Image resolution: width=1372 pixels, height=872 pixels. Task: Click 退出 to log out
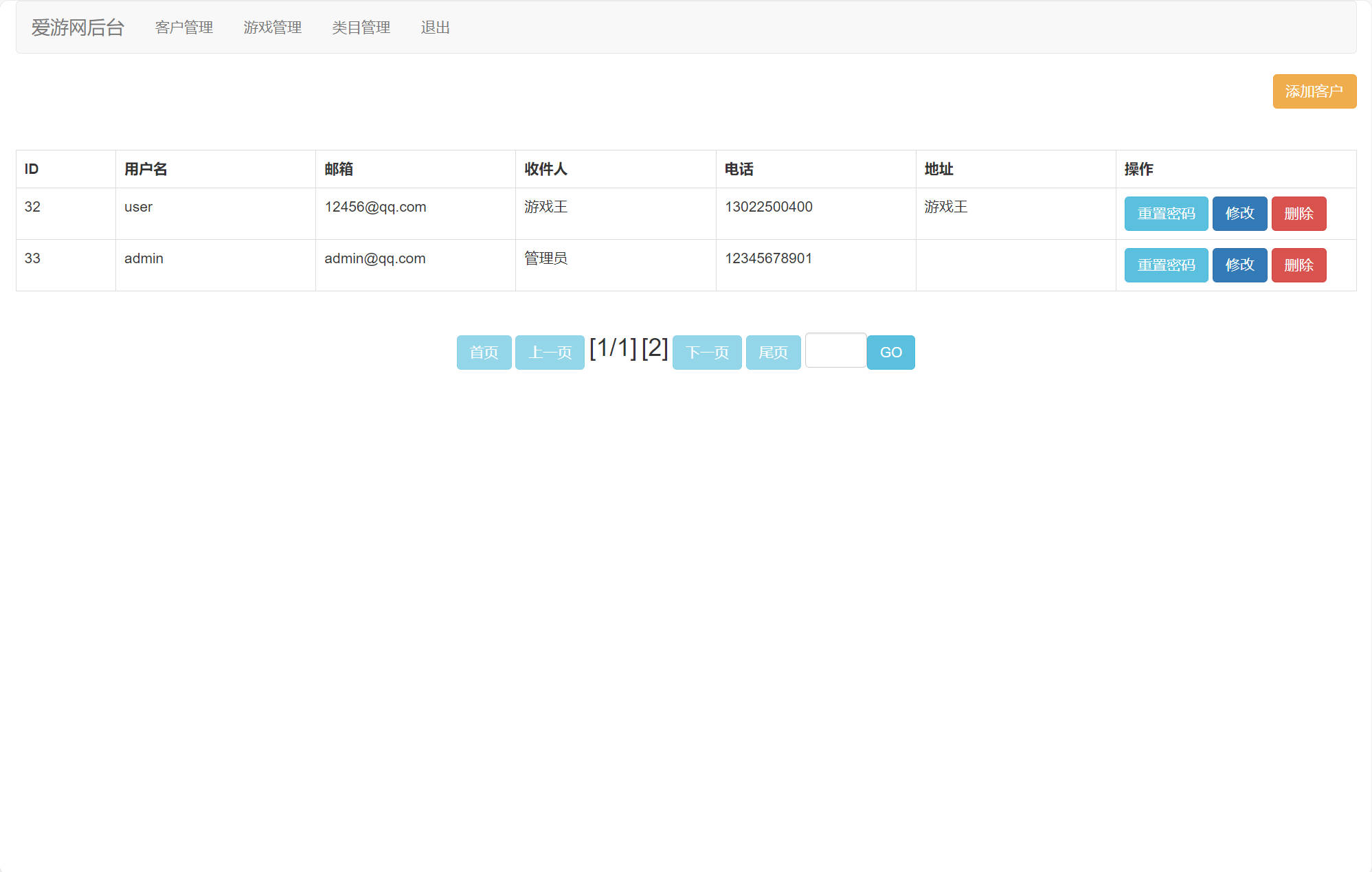coord(436,27)
